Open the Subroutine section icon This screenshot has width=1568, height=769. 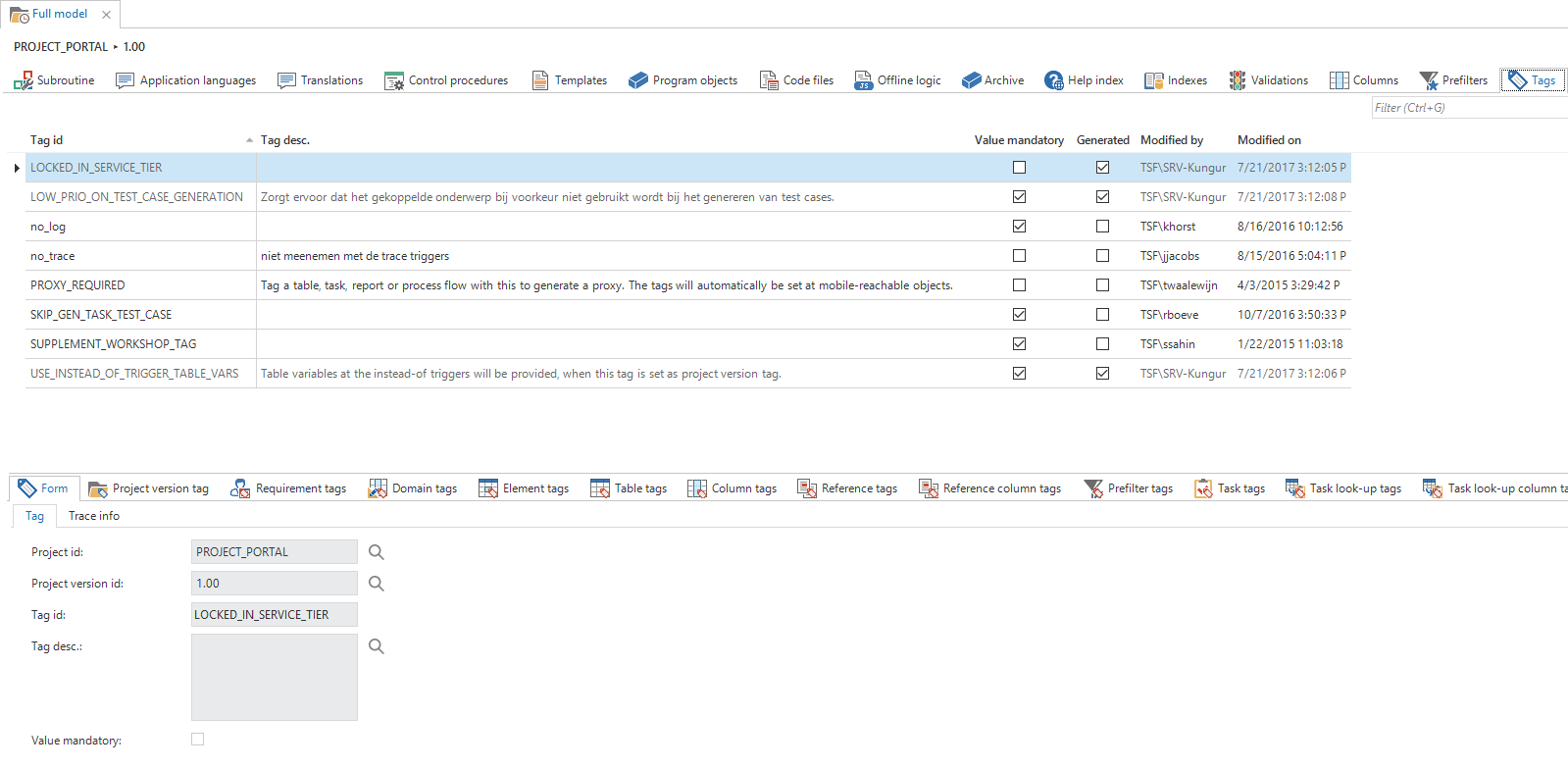24,80
